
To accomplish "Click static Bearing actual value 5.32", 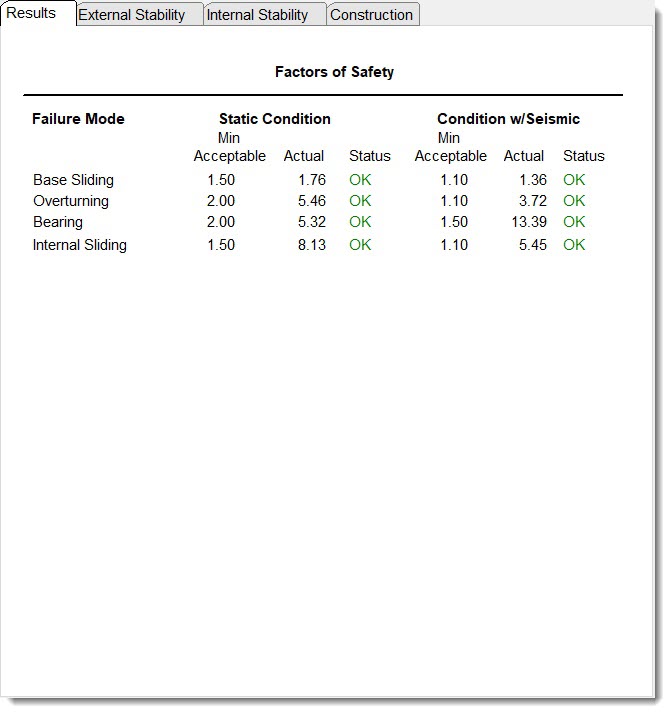I will (311, 222).
